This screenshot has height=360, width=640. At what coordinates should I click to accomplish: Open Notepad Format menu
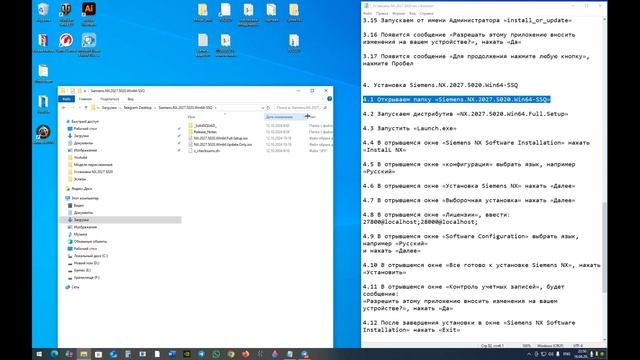(x=398, y=13)
